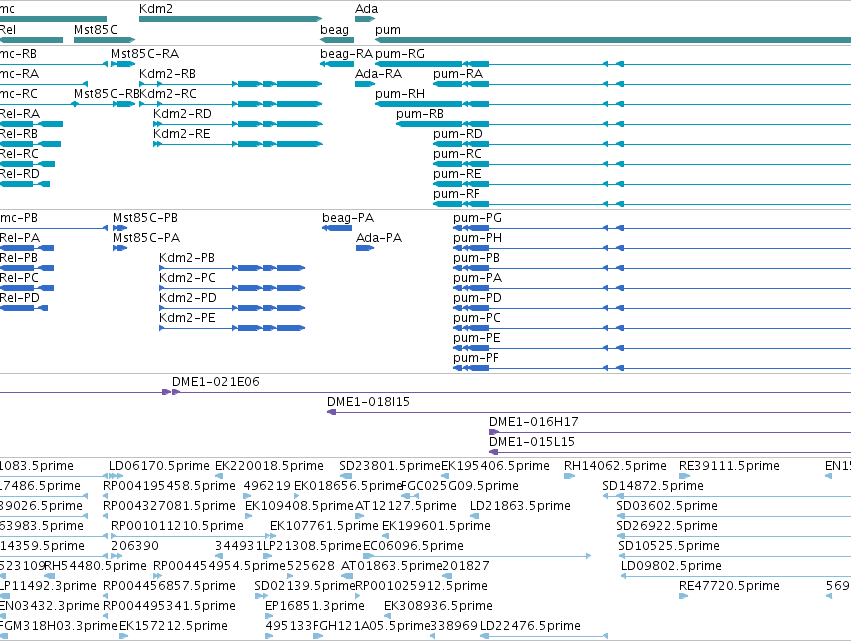
Task: Select the pum-RE transcript label
Action: coord(457,174)
